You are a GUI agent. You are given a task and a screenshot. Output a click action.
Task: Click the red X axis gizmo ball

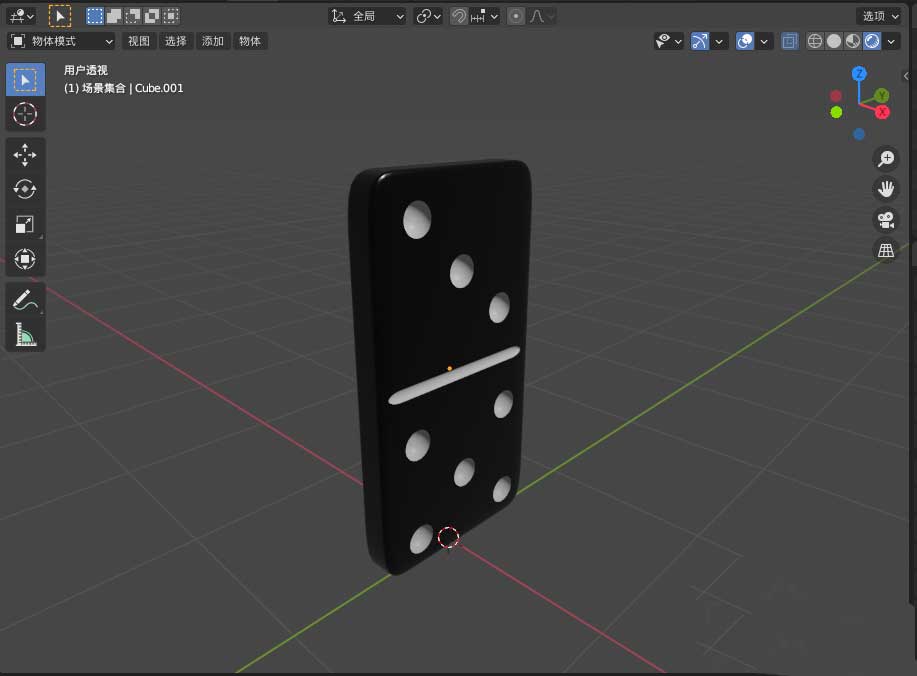tap(882, 112)
